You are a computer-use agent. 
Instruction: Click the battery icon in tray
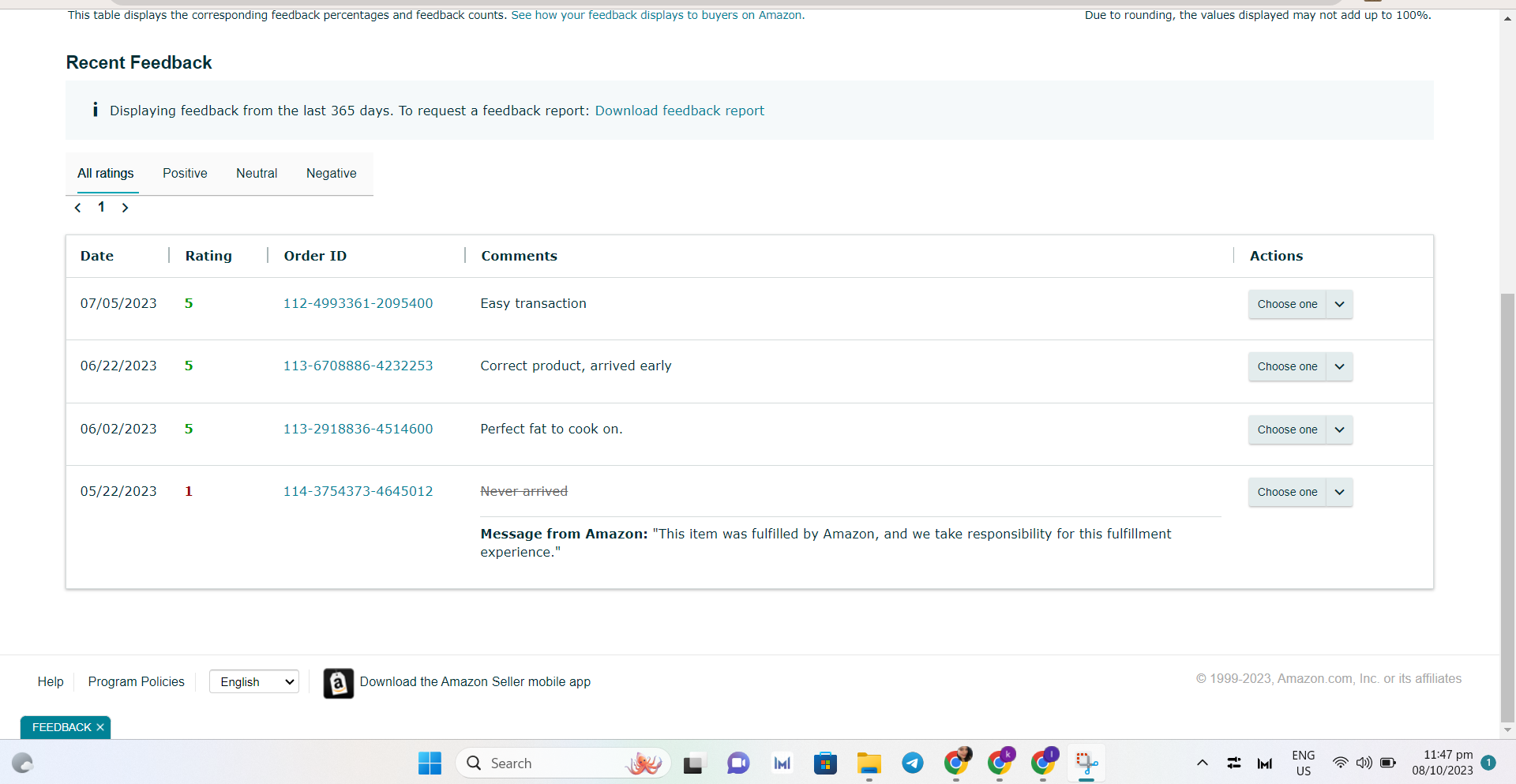point(1388,763)
